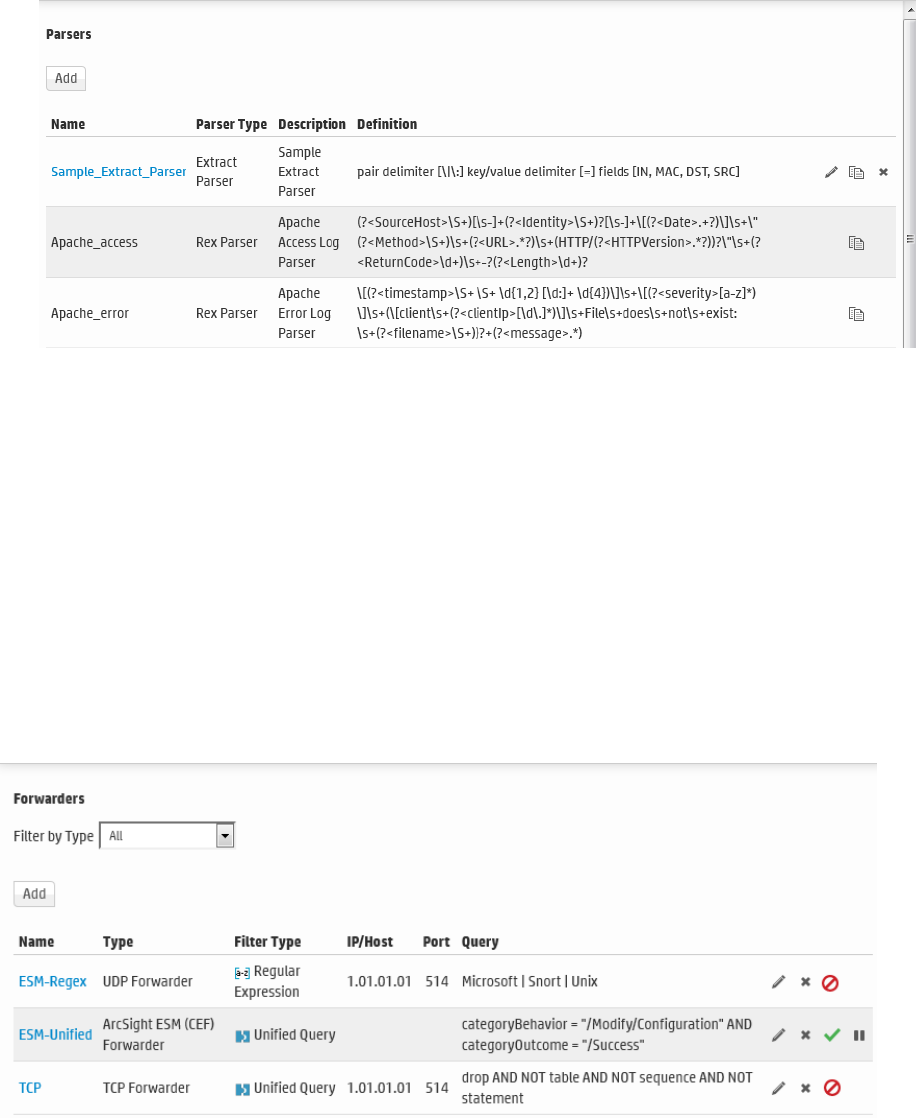Viewport: 916px width, 1118px height.
Task: Click Add button under Forwarders
Action: 34,894
